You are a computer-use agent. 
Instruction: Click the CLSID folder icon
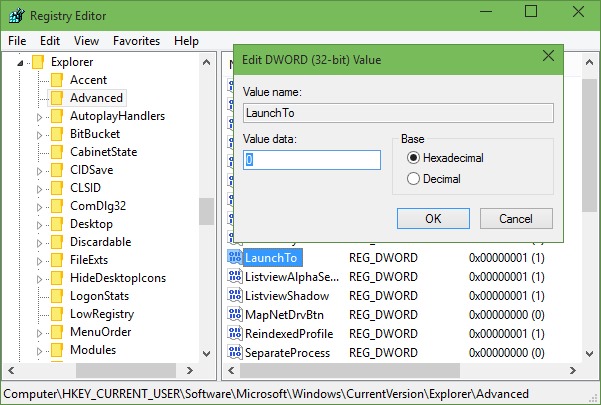[57, 188]
